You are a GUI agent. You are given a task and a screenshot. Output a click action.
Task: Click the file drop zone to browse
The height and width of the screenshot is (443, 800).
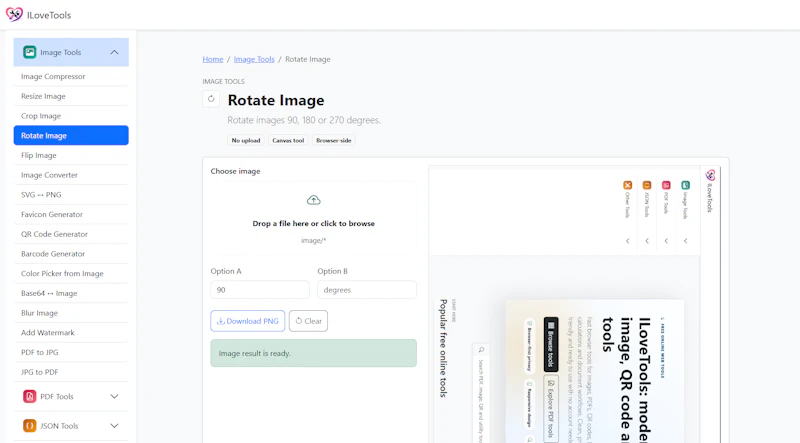click(x=313, y=218)
